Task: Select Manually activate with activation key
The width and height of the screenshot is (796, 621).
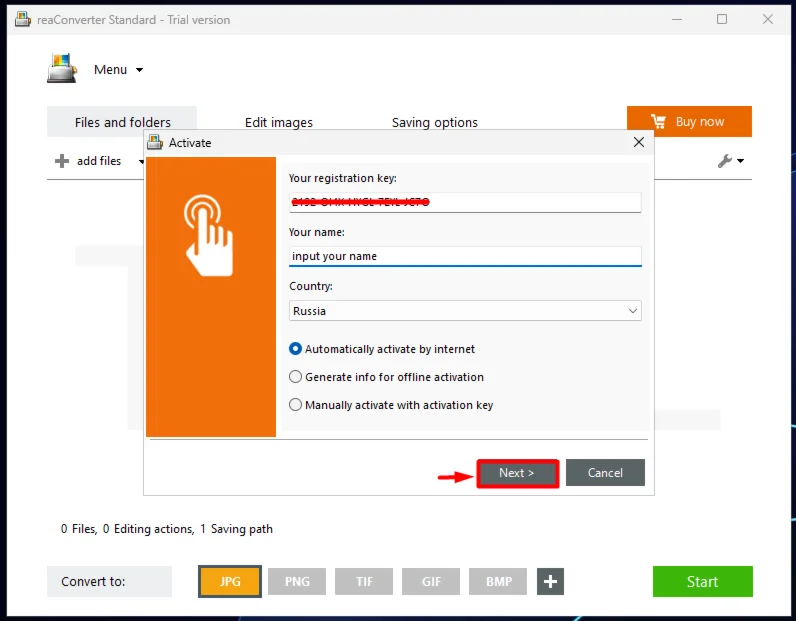Action: click(295, 405)
